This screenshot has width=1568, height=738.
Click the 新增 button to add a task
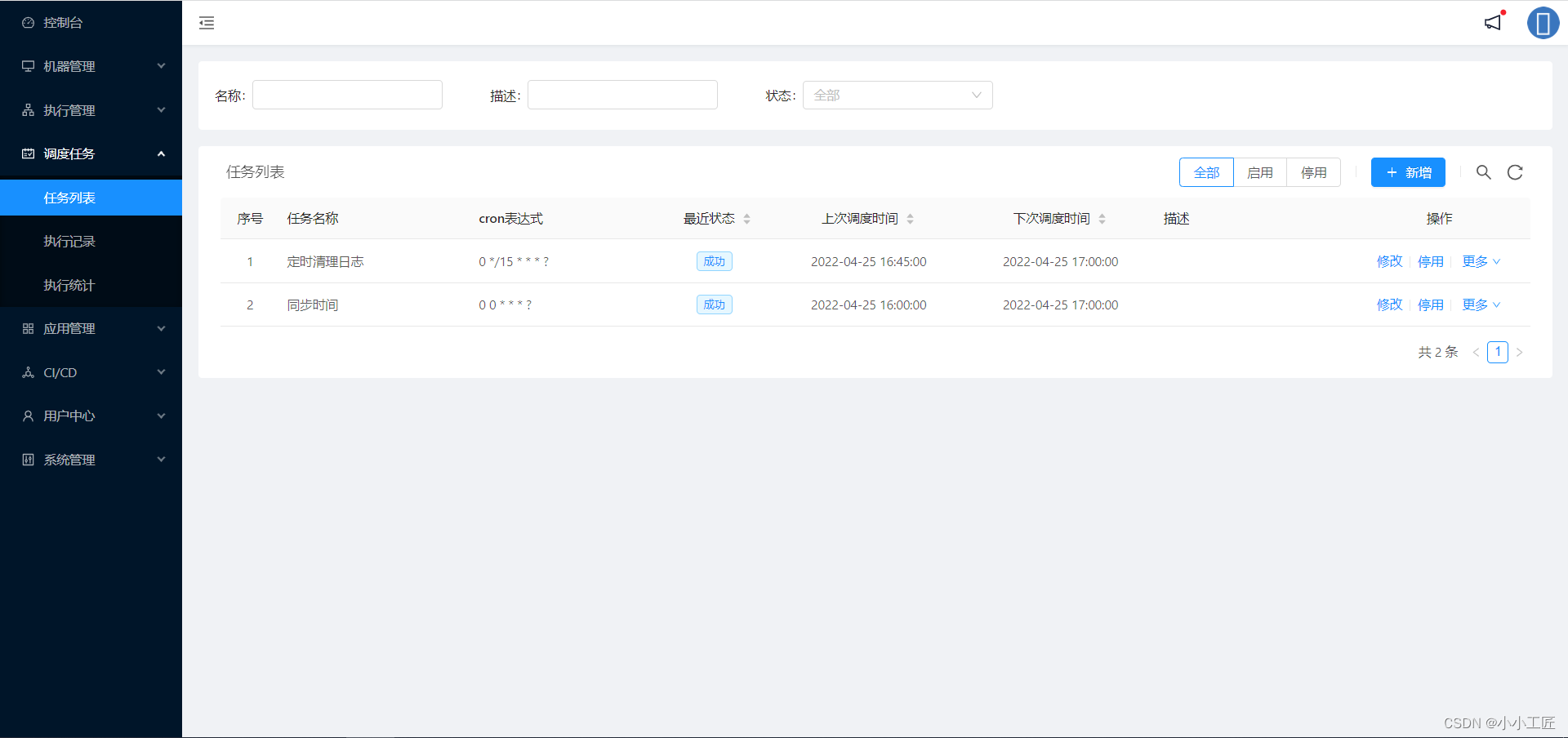(1408, 172)
